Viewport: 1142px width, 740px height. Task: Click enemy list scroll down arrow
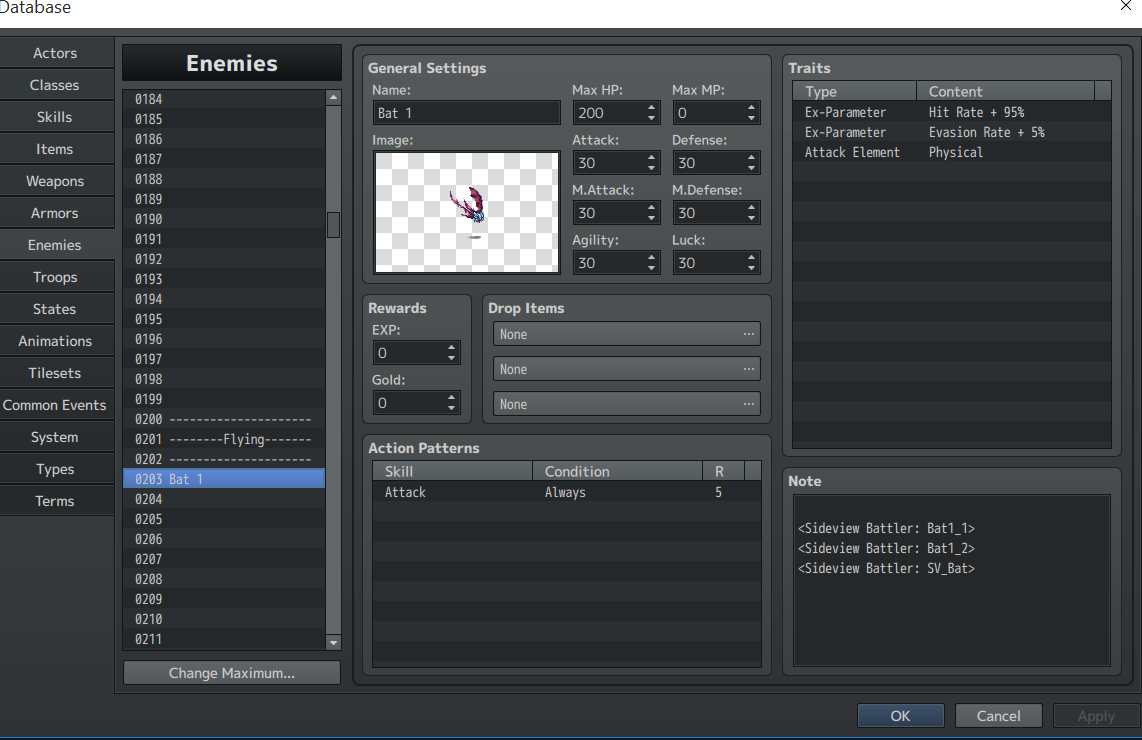[x=334, y=642]
